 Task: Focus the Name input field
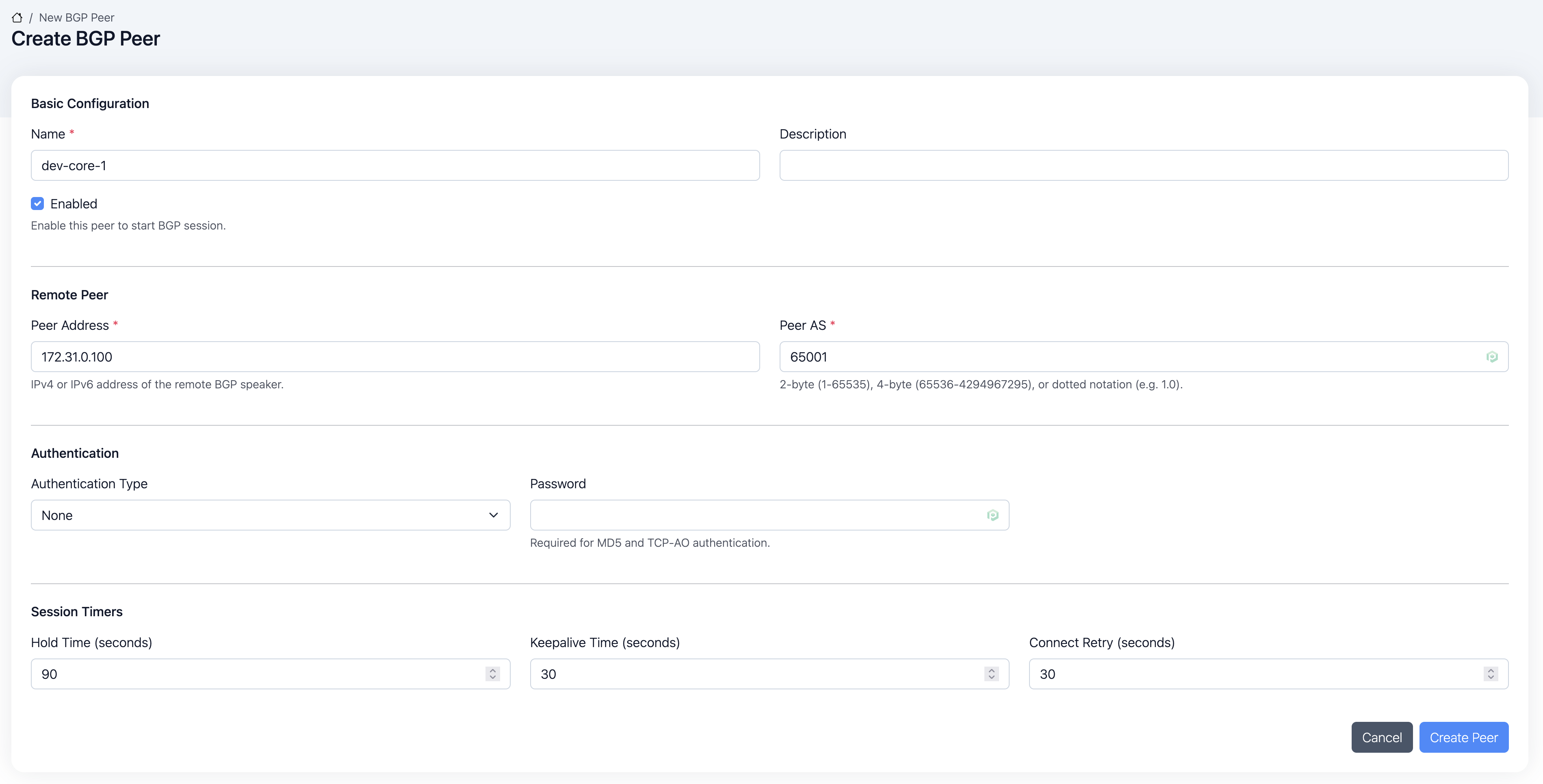click(395, 165)
